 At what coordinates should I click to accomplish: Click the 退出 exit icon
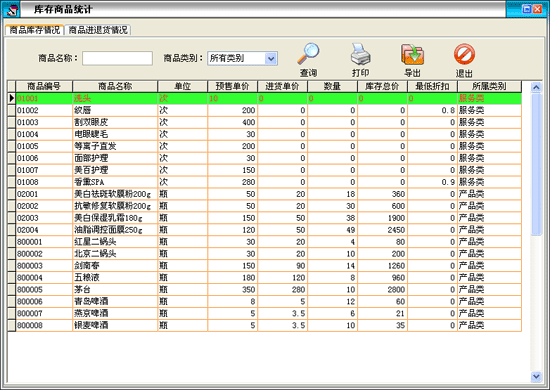tap(464, 54)
